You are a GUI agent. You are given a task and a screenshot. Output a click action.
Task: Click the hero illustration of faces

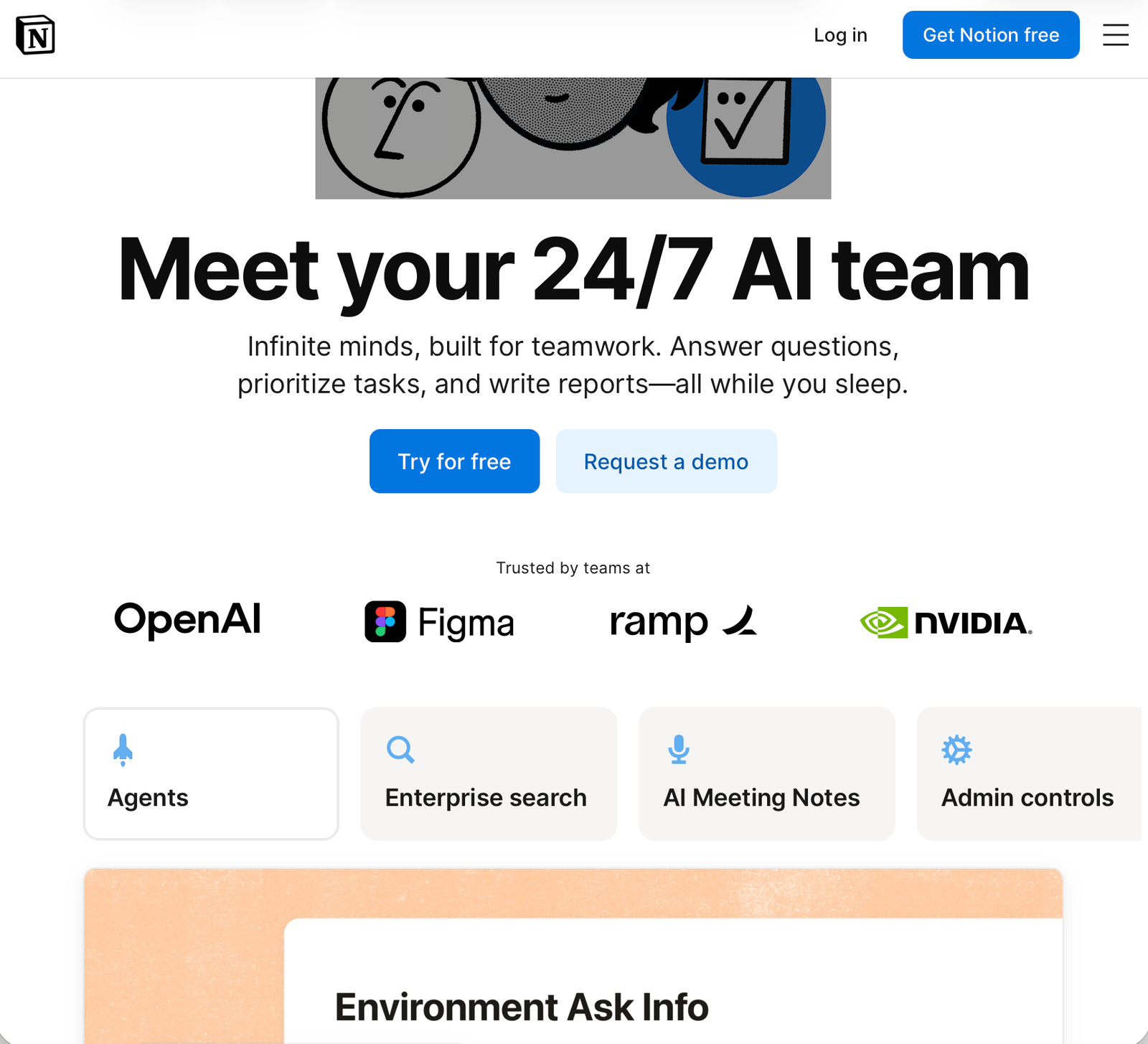pyautogui.click(x=573, y=138)
